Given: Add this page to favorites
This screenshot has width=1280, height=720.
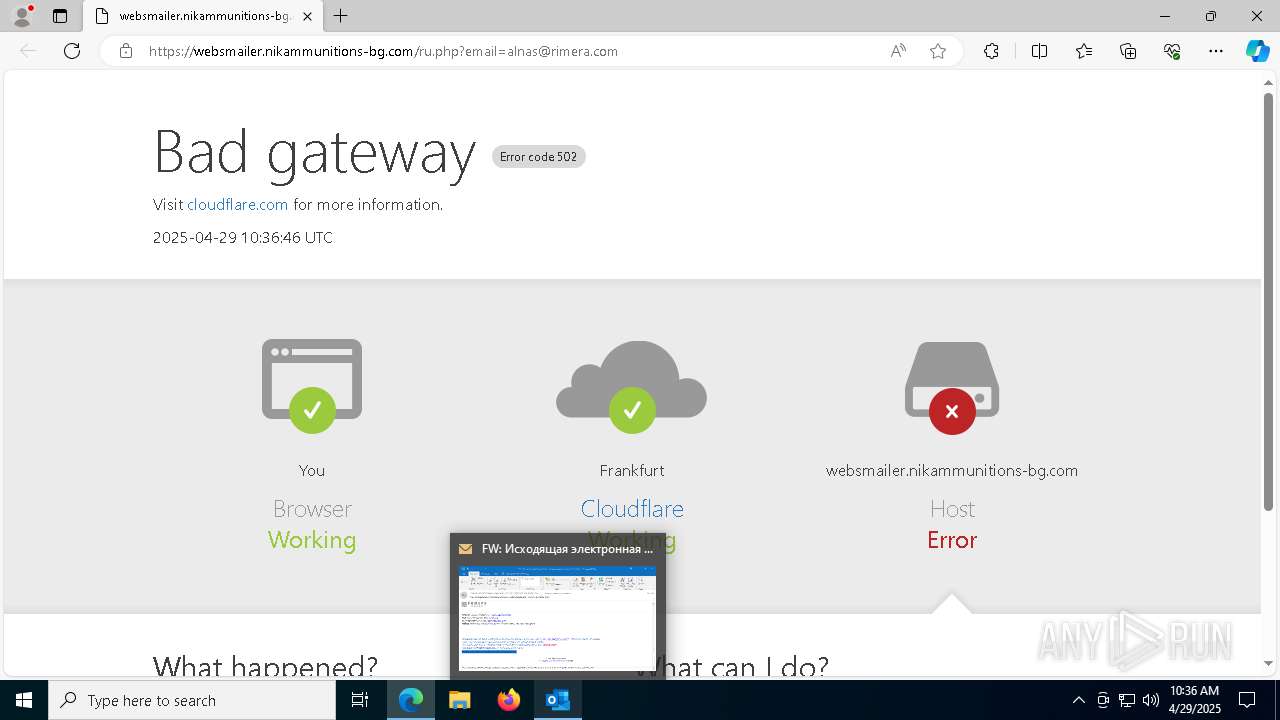Looking at the screenshot, I should 938,51.
